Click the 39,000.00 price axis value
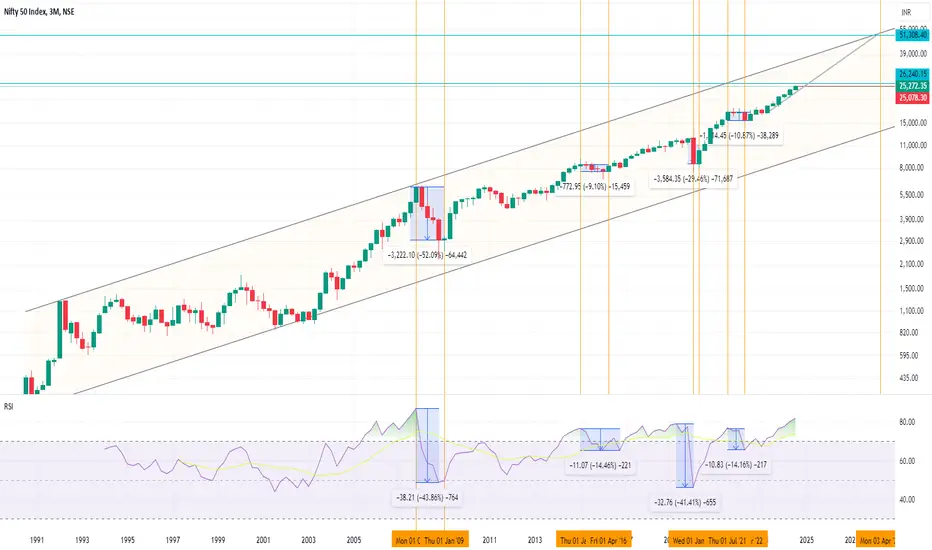The width and height of the screenshot is (932, 550). point(911,54)
